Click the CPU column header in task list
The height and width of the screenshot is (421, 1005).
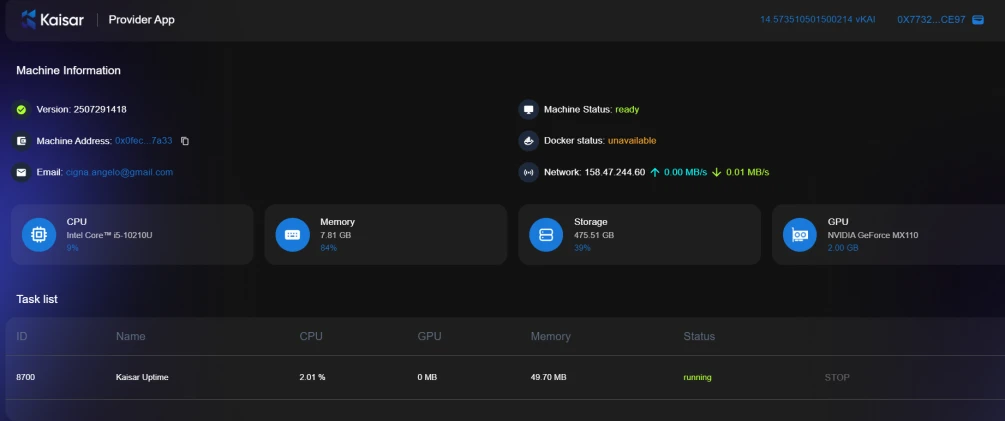pos(311,336)
